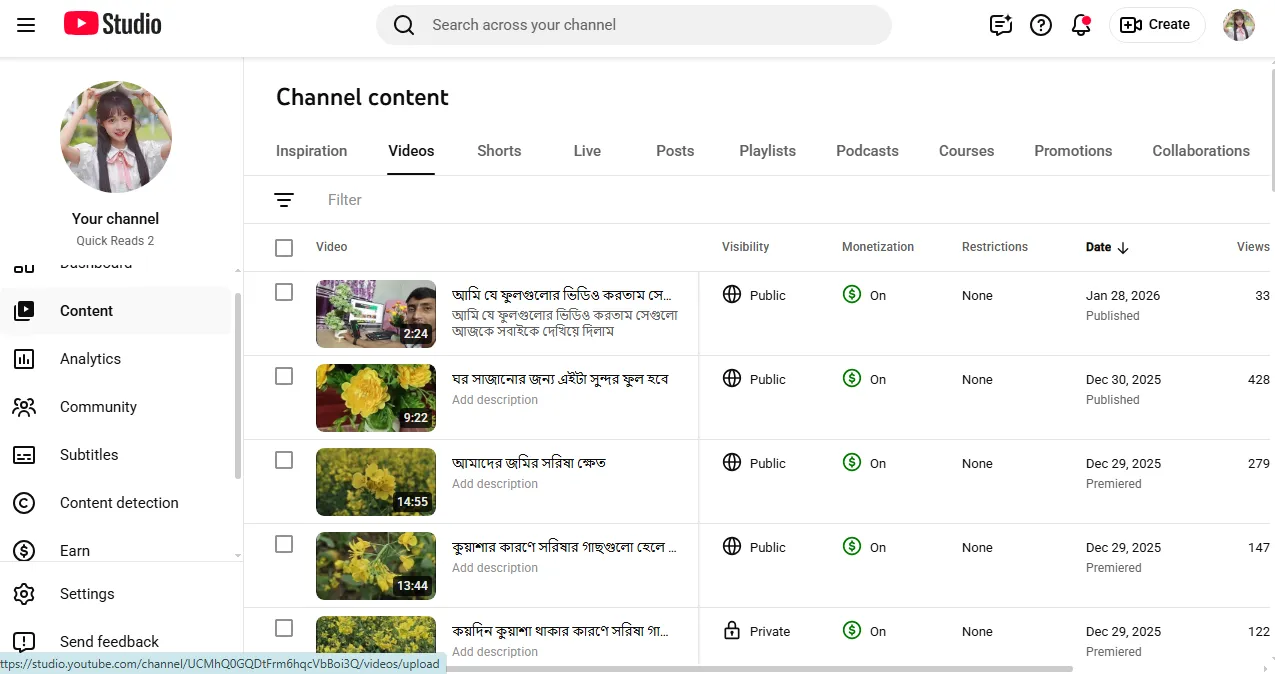Switch to the Courses tab
This screenshot has width=1275, height=674.
(x=966, y=151)
